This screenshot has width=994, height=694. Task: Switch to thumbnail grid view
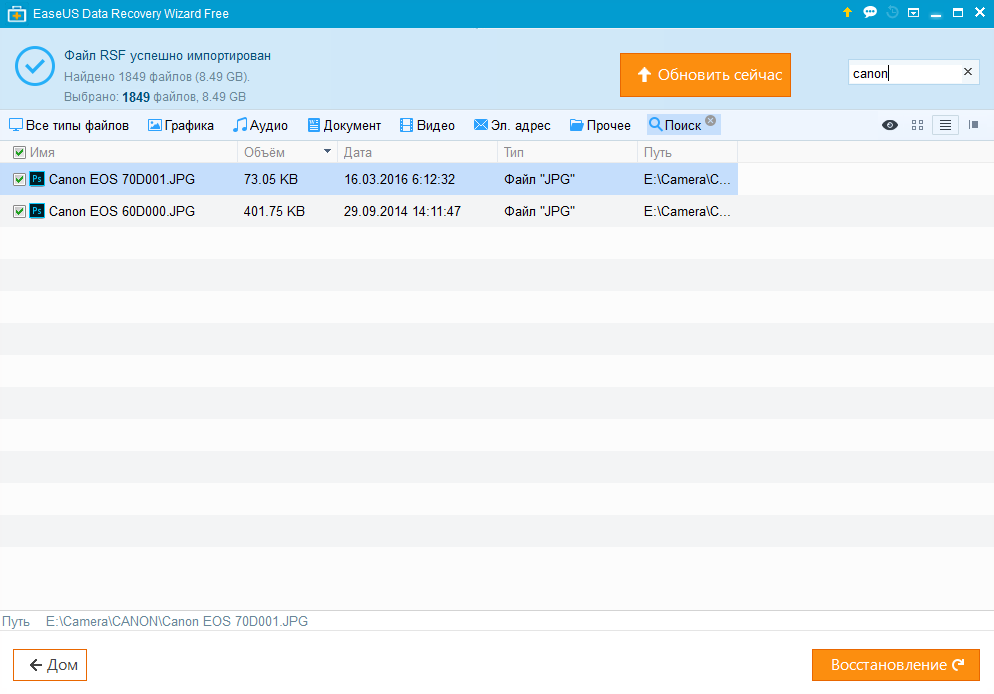pos(917,125)
